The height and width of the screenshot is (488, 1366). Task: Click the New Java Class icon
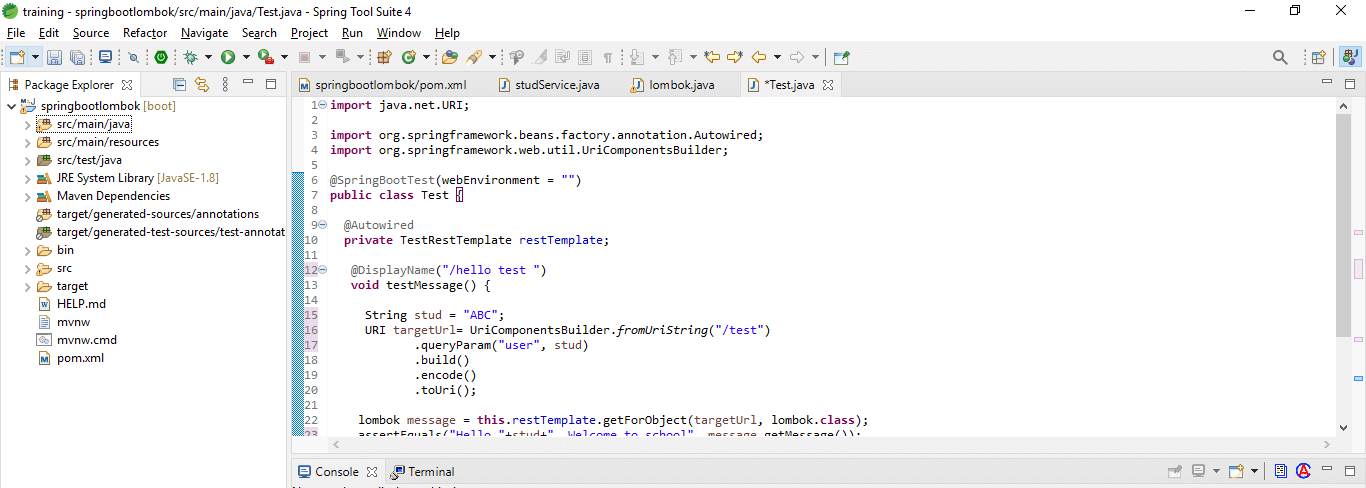point(408,58)
